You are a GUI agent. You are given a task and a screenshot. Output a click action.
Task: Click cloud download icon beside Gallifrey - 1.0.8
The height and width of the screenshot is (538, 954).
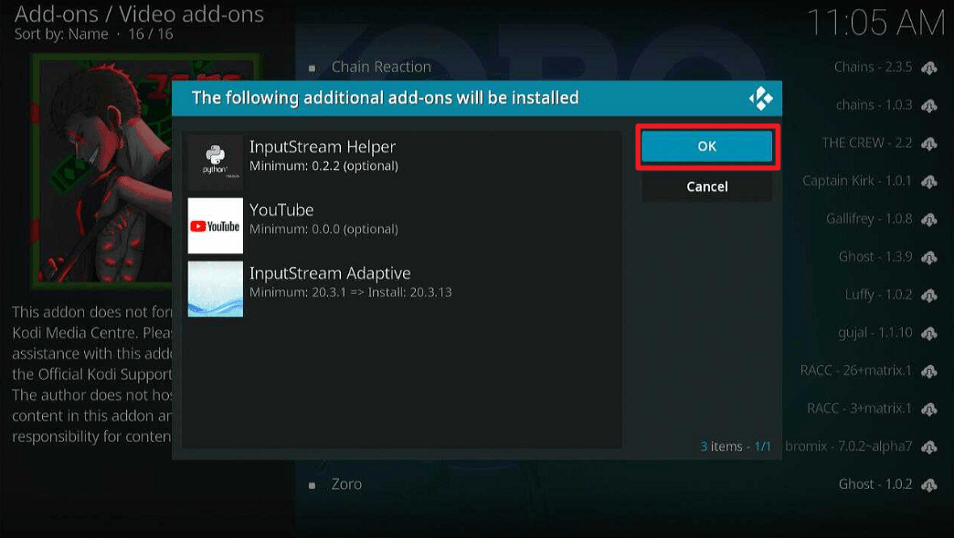click(928, 219)
